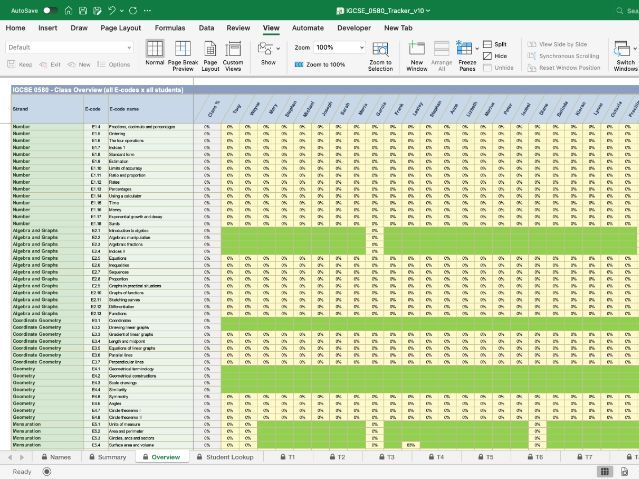Open the Review tab

click(238, 28)
